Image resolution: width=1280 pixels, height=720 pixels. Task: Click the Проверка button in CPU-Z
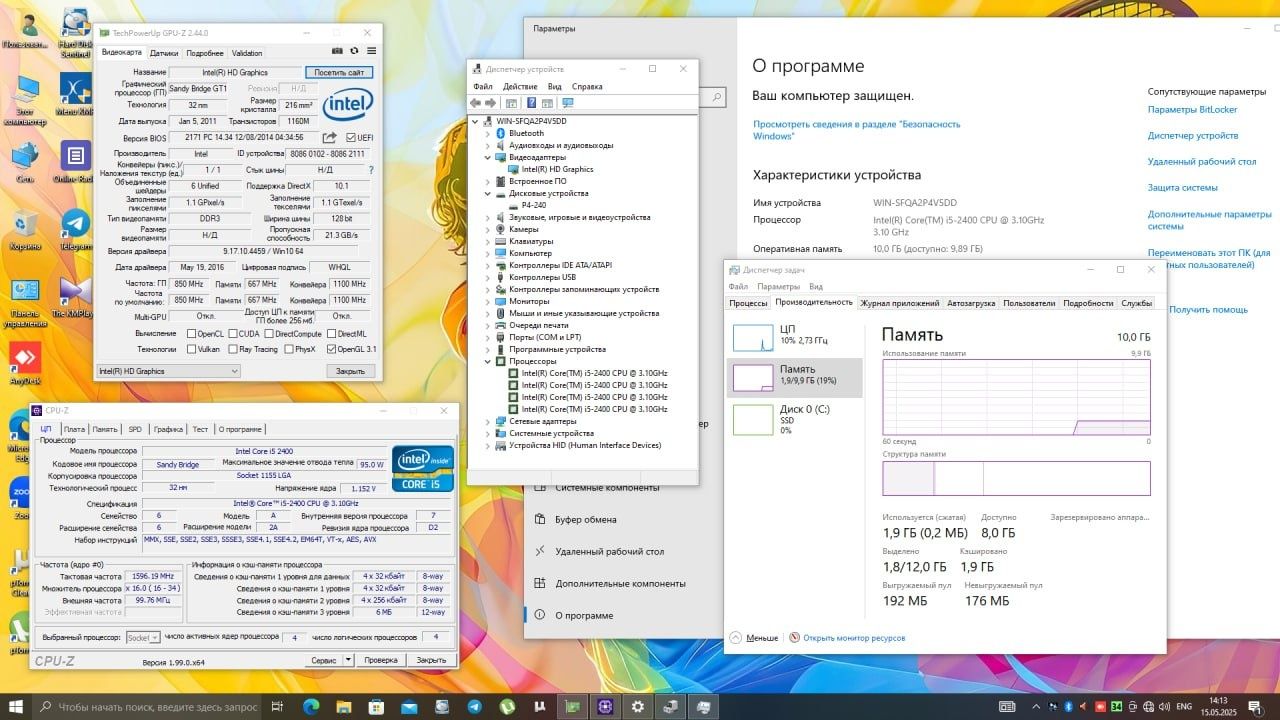point(381,660)
